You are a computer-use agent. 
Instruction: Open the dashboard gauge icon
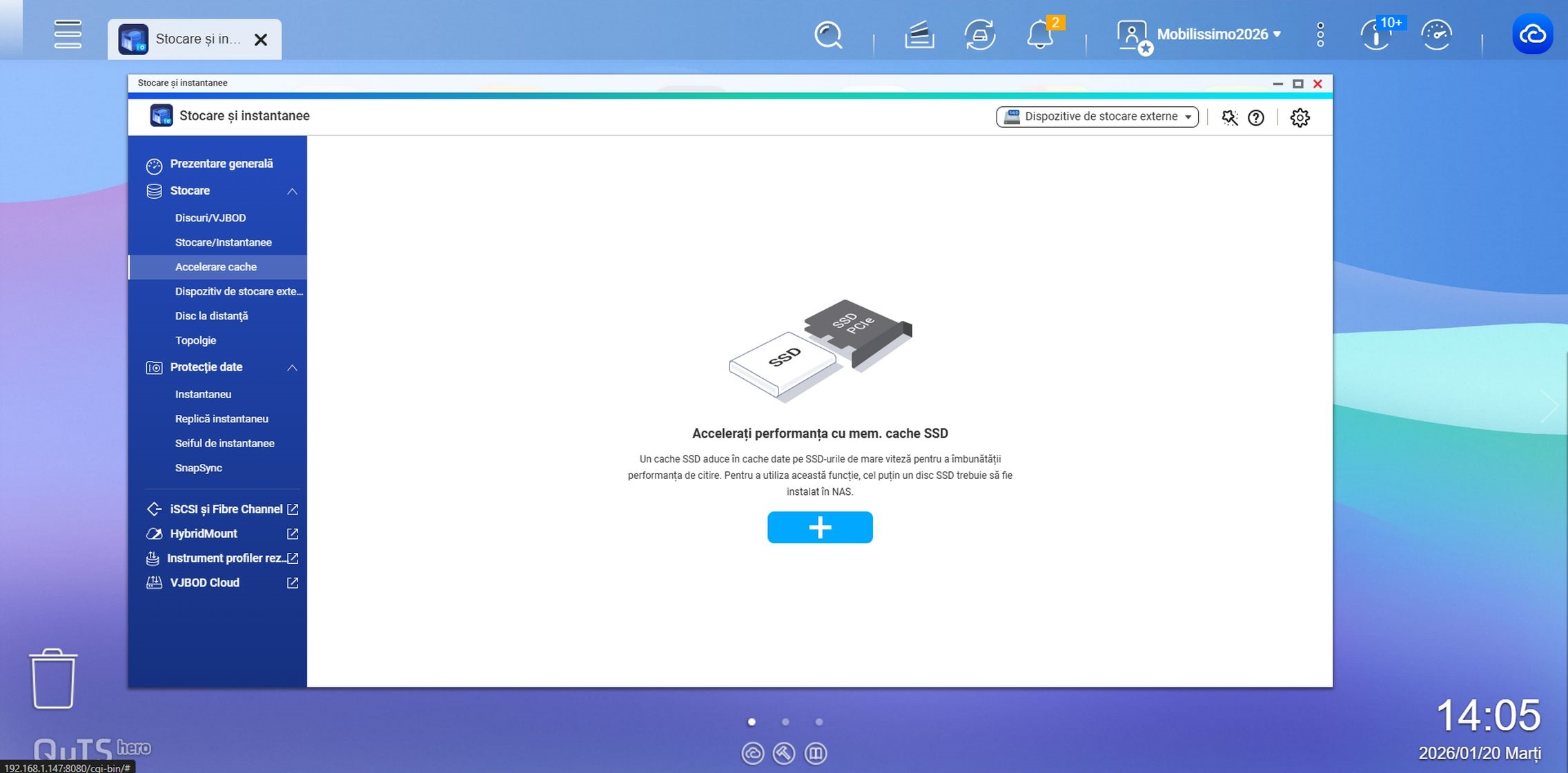(1437, 35)
